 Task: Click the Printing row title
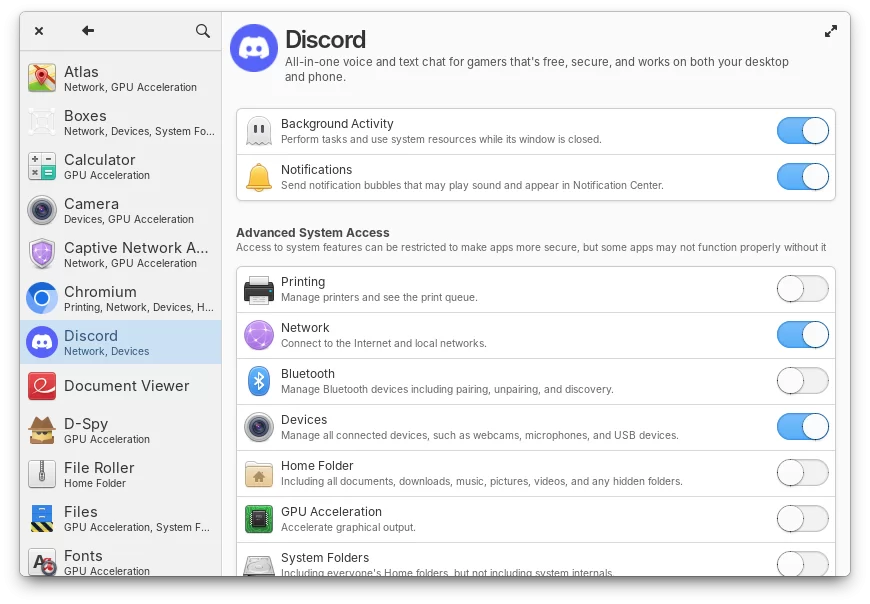coord(303,282)
